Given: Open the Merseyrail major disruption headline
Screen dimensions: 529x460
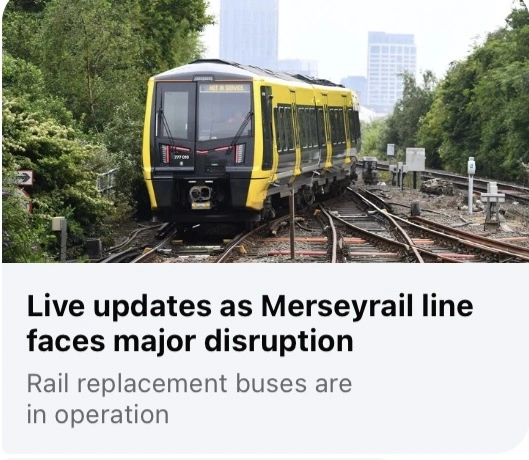Looking at the screenshot, I should (x=250, y=323).
